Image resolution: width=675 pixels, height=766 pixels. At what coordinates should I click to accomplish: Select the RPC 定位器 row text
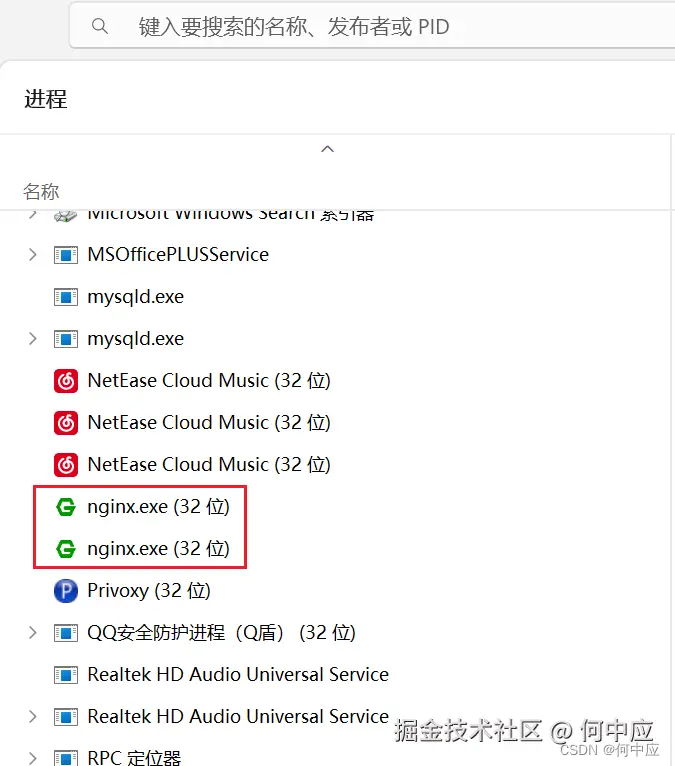(134, 758)
